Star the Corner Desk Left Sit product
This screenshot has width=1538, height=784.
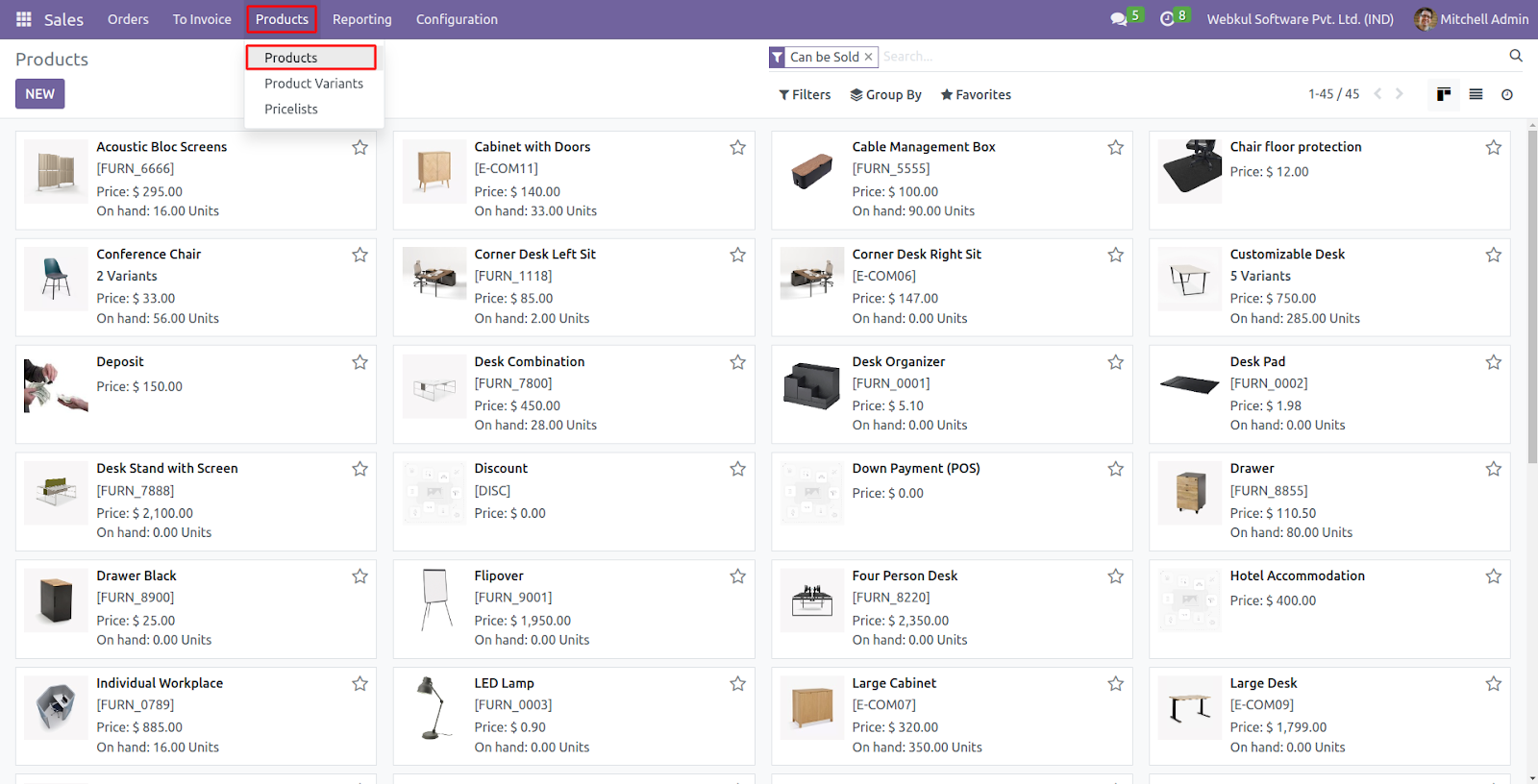coord(737,255)
